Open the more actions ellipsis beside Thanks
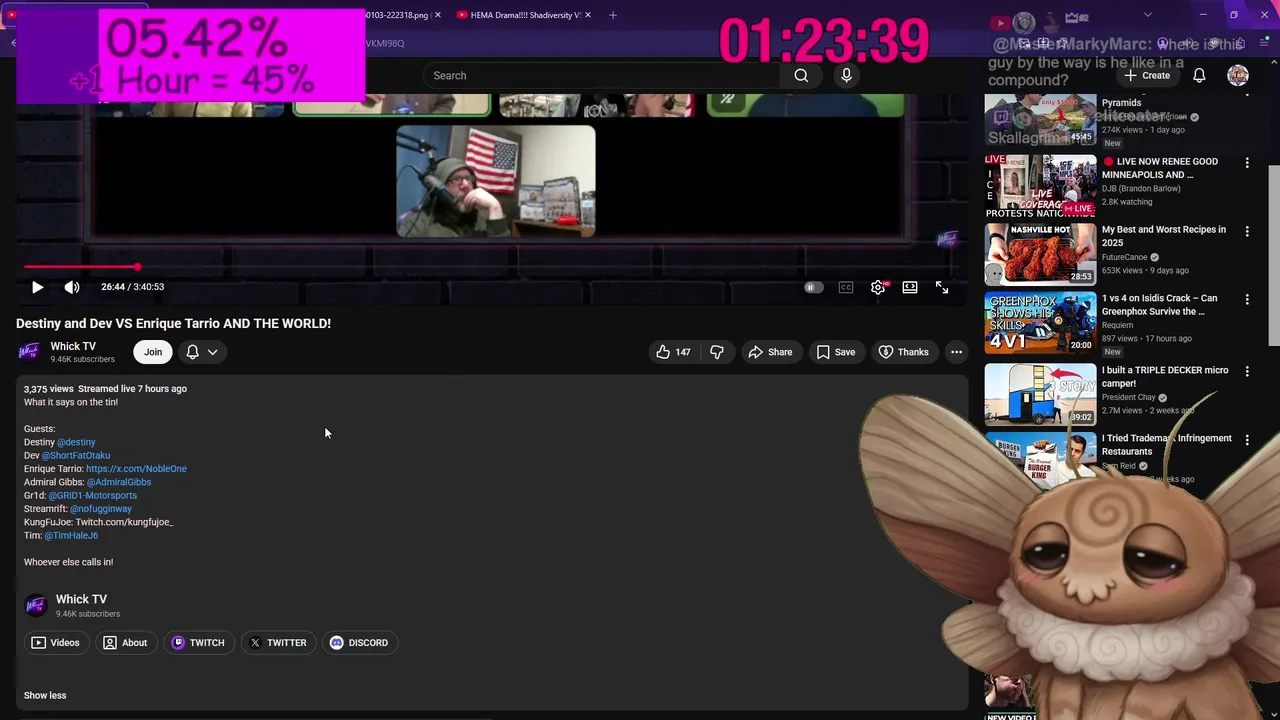 (x=956, y=352)
